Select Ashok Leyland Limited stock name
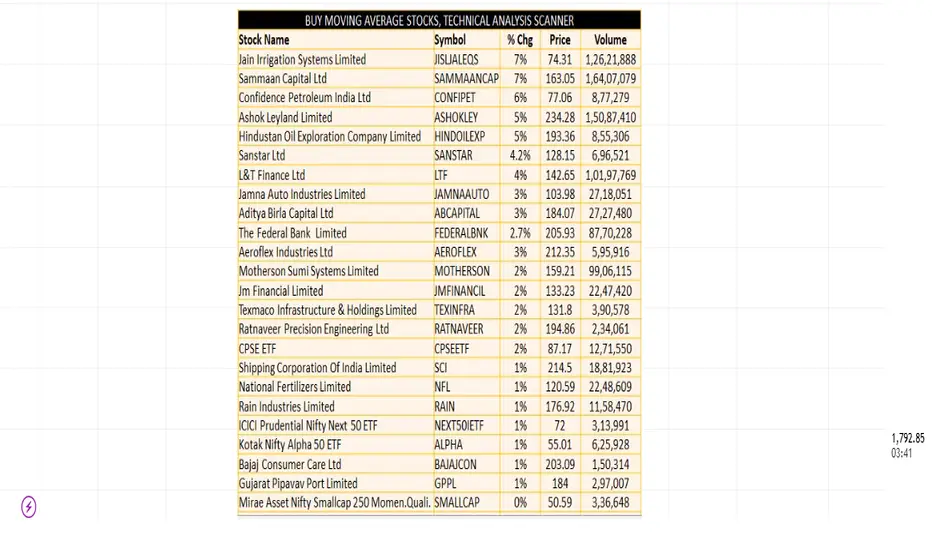 click(285, 117)
